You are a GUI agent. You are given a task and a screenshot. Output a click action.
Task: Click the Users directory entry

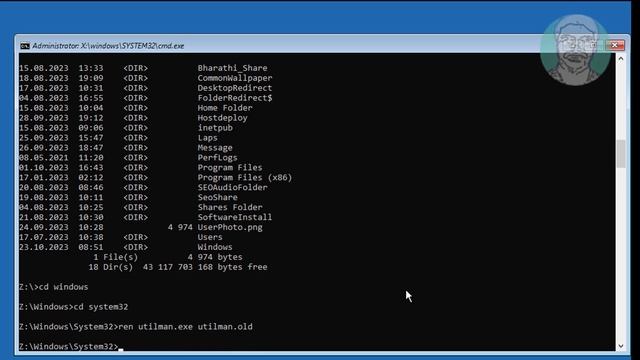tap(210, 237)
